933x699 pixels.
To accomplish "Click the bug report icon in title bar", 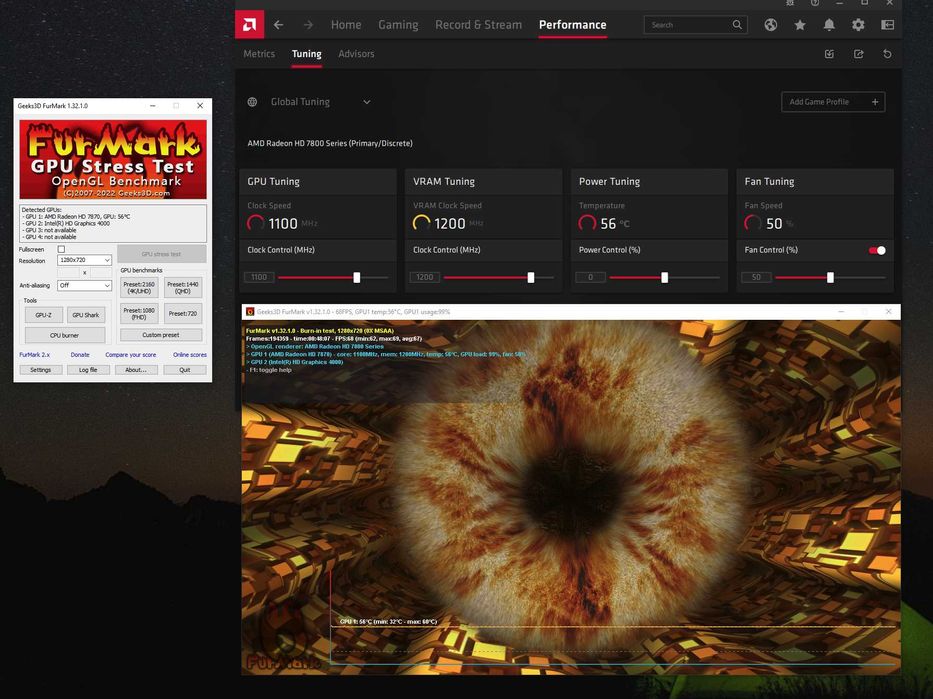I will coord(790,3).
